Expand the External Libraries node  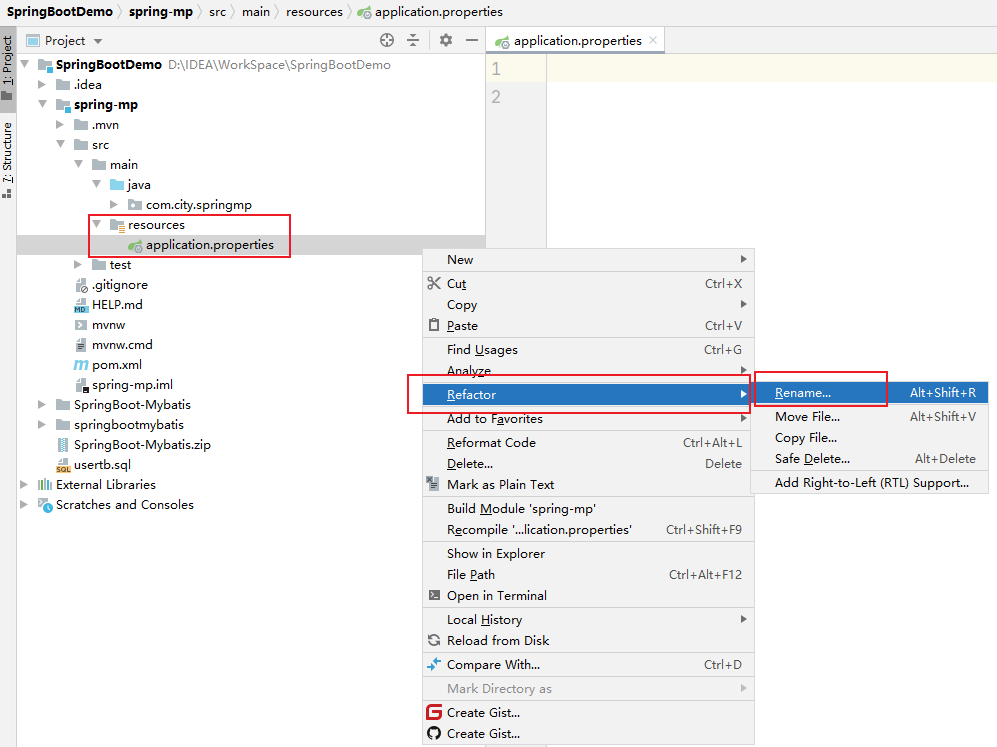point(24,484)
